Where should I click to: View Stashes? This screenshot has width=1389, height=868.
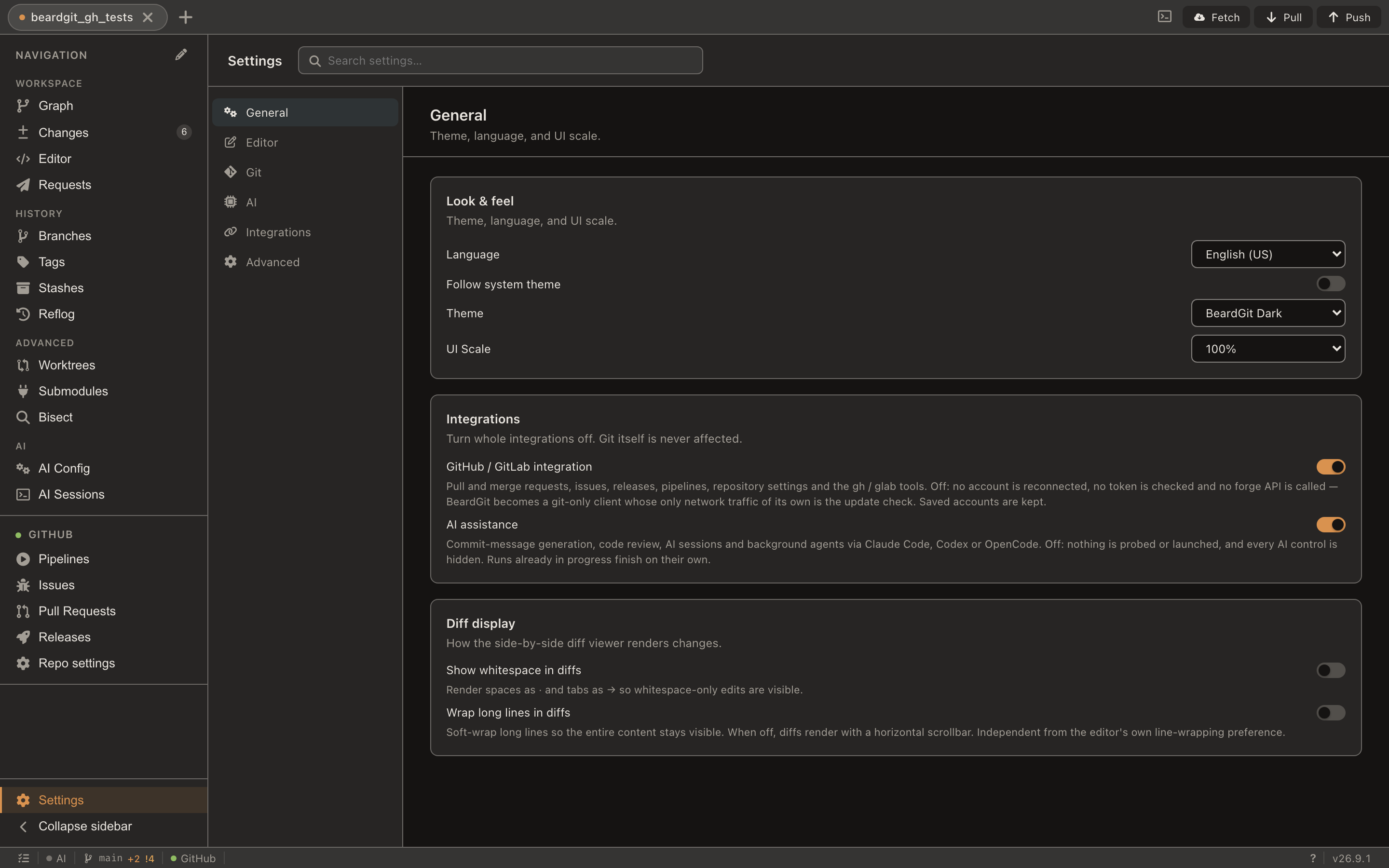pyautogui.click(x=104, y=287)
